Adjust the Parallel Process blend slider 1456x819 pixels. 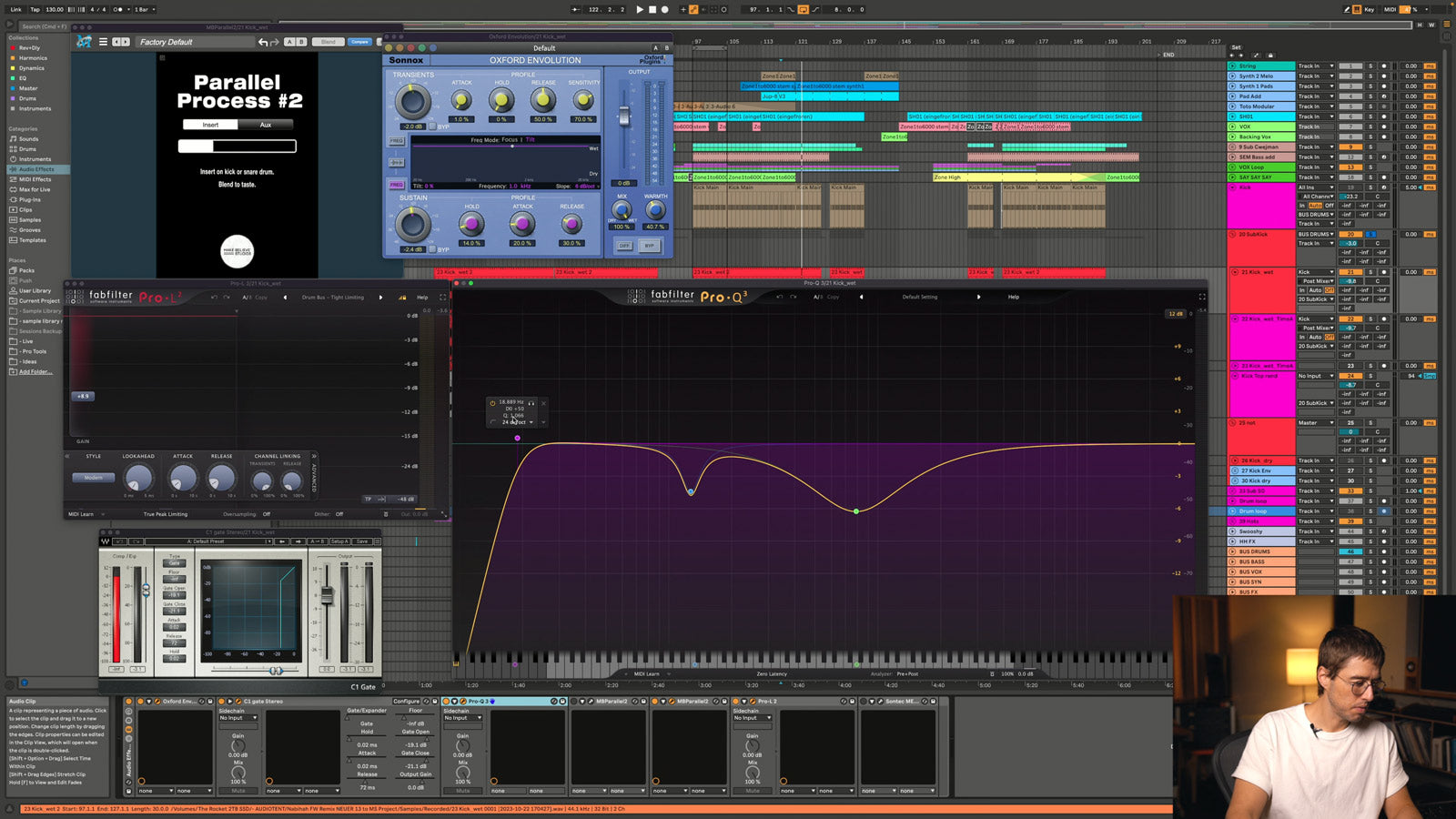(x=237, y=146)
